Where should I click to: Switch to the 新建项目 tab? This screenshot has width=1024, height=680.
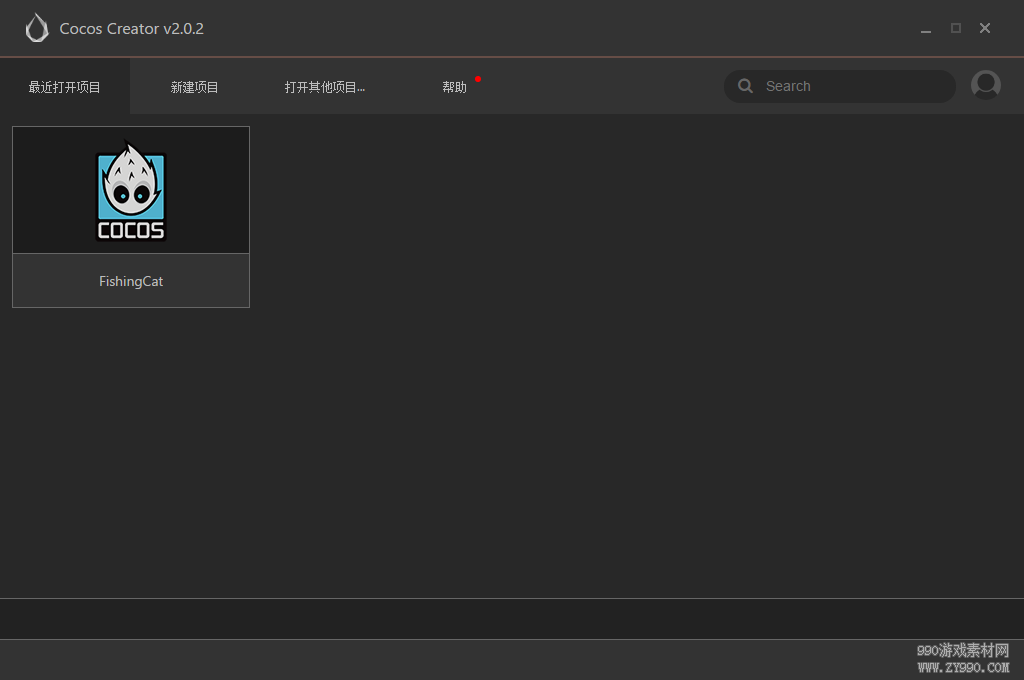pyautogui.click(x=194, y=87)
